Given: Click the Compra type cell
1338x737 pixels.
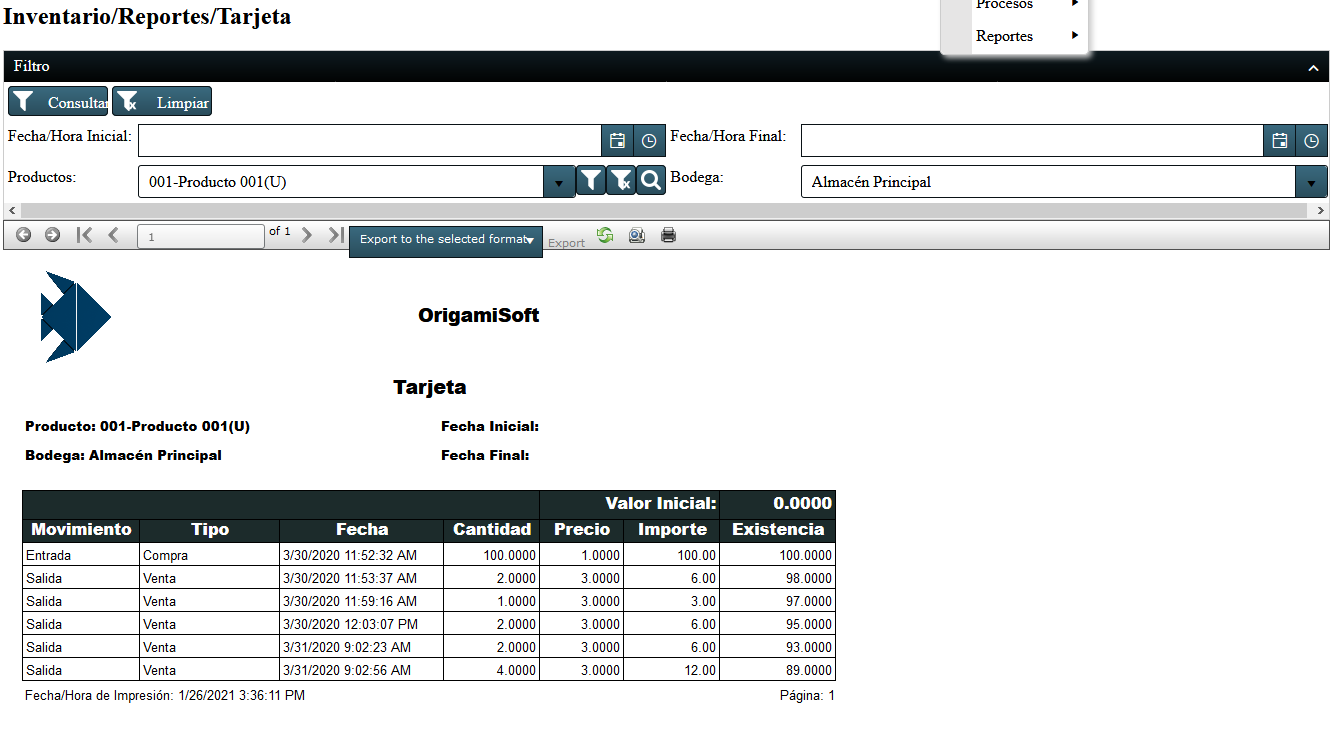Looking at the screenshot, I should [210, 555].
